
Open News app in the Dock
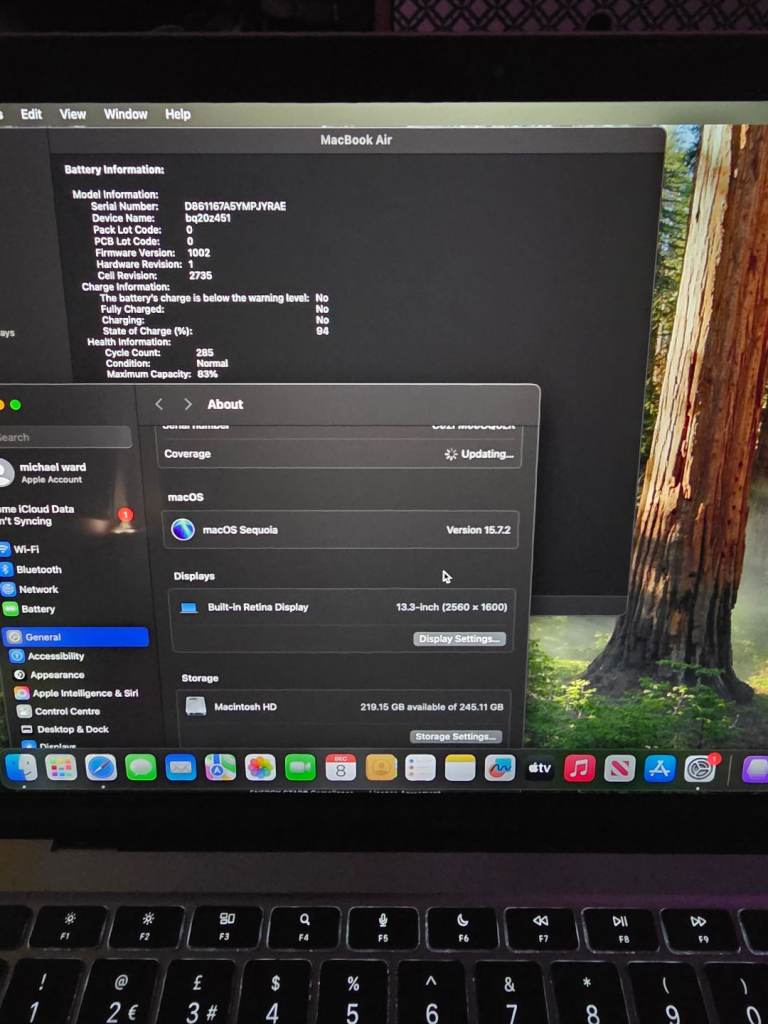pos(619,769)
